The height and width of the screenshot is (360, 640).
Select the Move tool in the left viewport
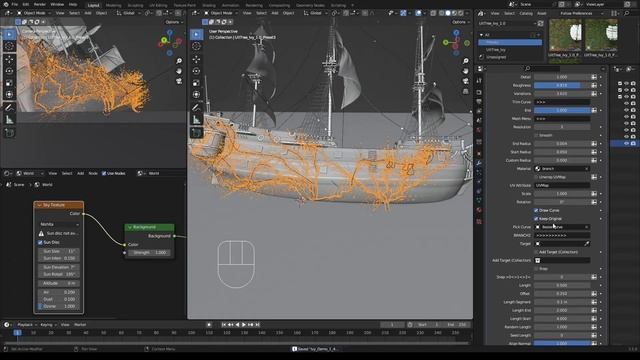tap(9, 59)
